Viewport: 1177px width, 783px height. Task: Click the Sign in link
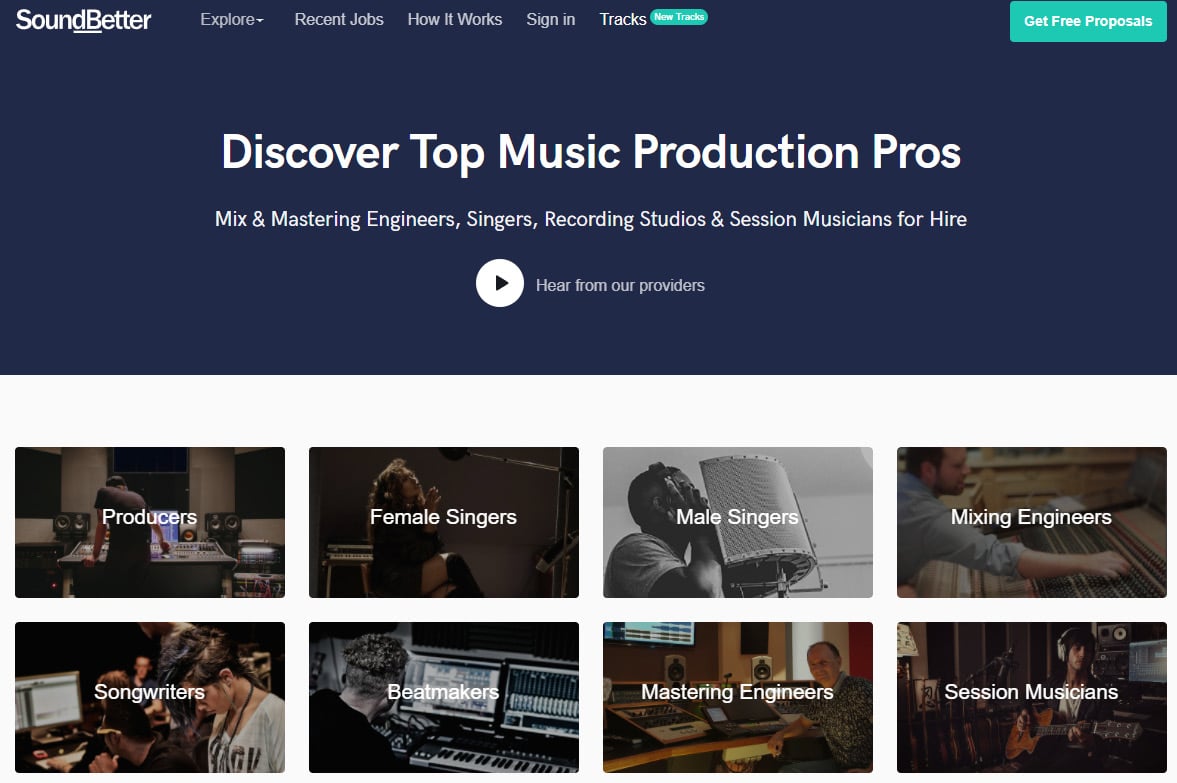[551, 20]
